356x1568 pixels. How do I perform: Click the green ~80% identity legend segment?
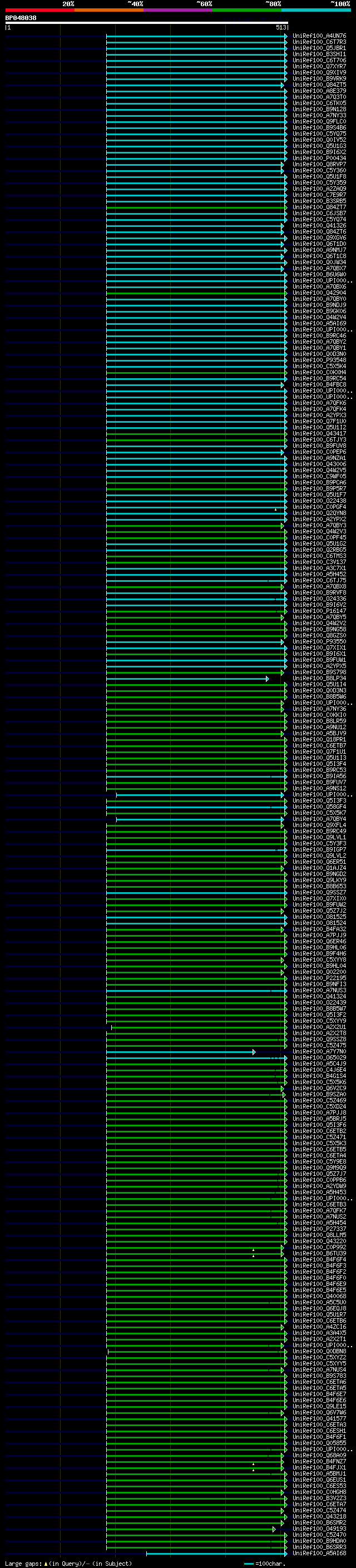pos(247,10)
